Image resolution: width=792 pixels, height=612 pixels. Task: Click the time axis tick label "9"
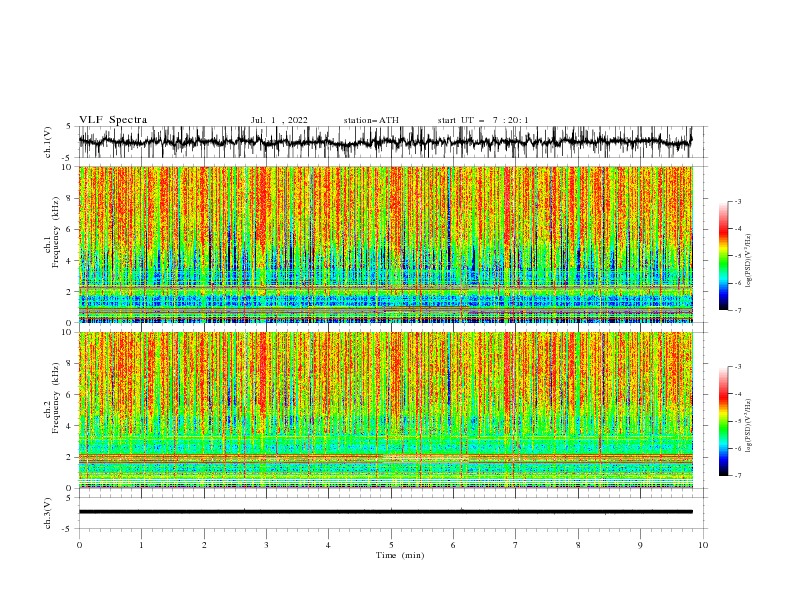pyautogui.click(x=640, y=545)
